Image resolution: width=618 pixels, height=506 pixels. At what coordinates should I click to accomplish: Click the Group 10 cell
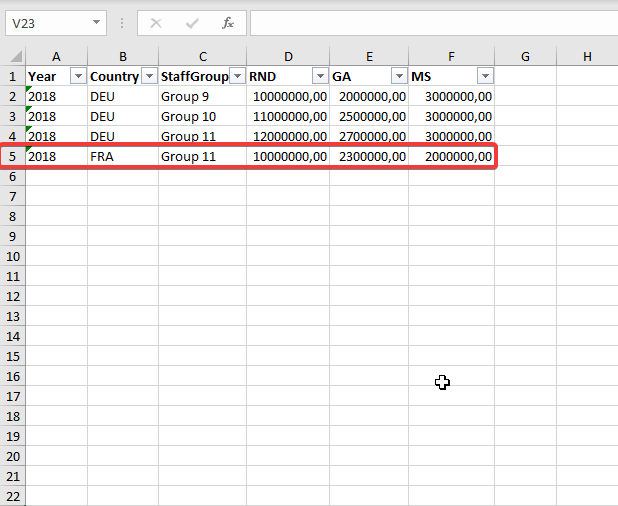[x=202, y=116]
